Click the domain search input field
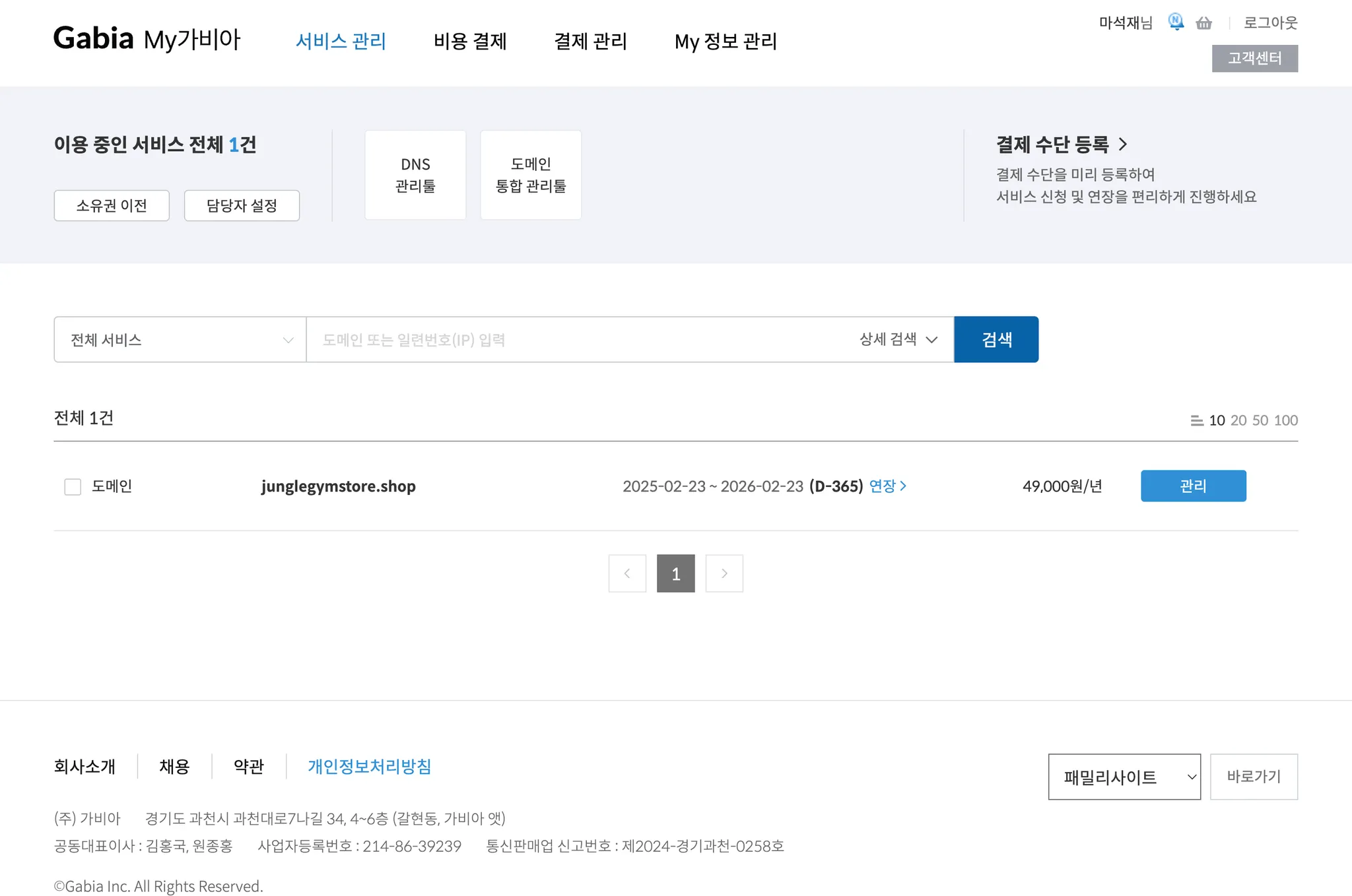Screen dimensions: 1352x896 (x=581, y=340)
